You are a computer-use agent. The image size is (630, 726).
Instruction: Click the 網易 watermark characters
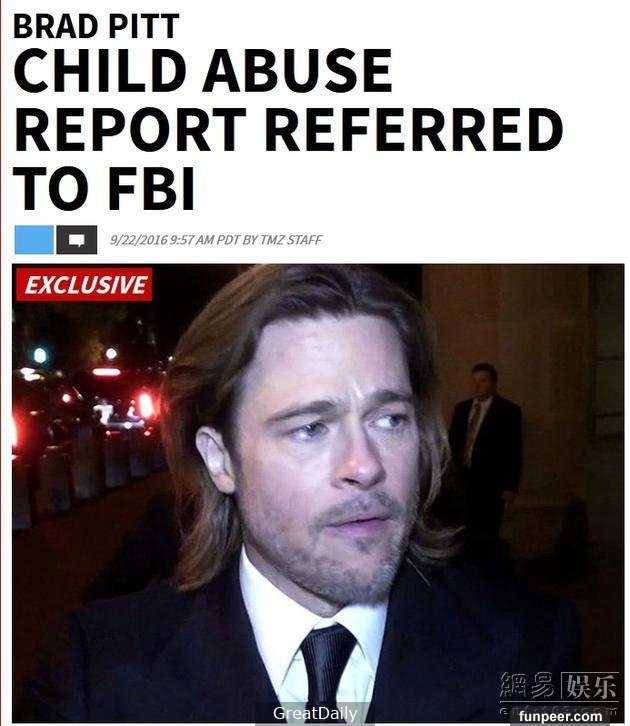pyautogui.click(x=527, y=685)
